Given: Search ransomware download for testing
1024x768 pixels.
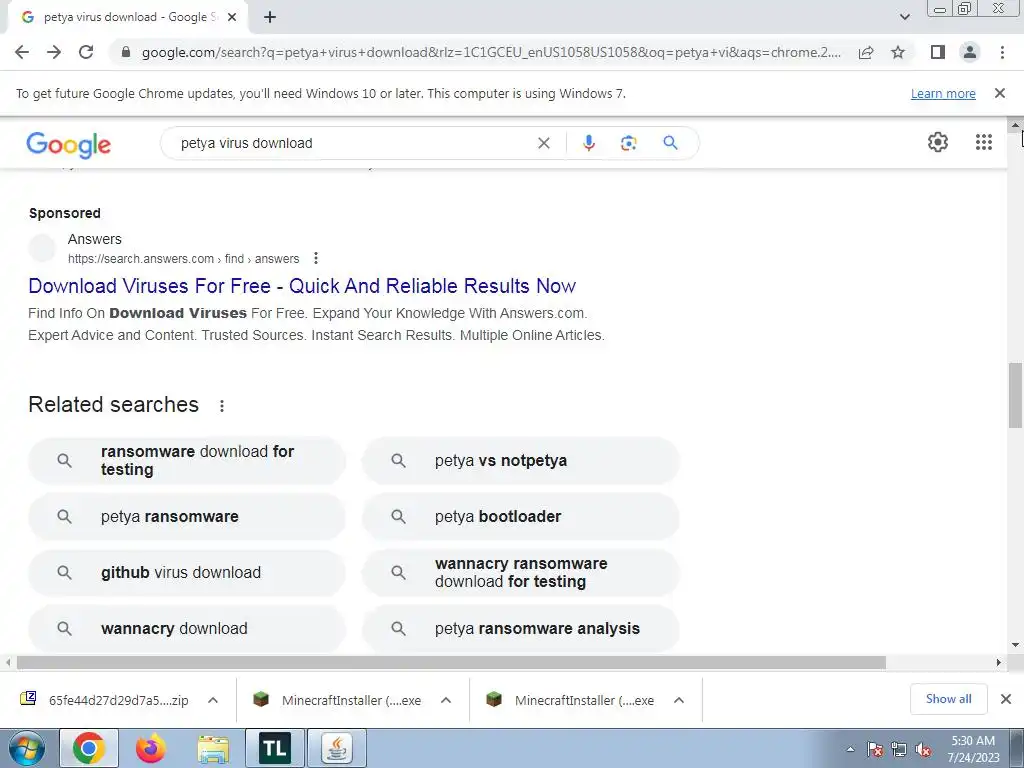Looking at the screenshot, I should 187,460.
